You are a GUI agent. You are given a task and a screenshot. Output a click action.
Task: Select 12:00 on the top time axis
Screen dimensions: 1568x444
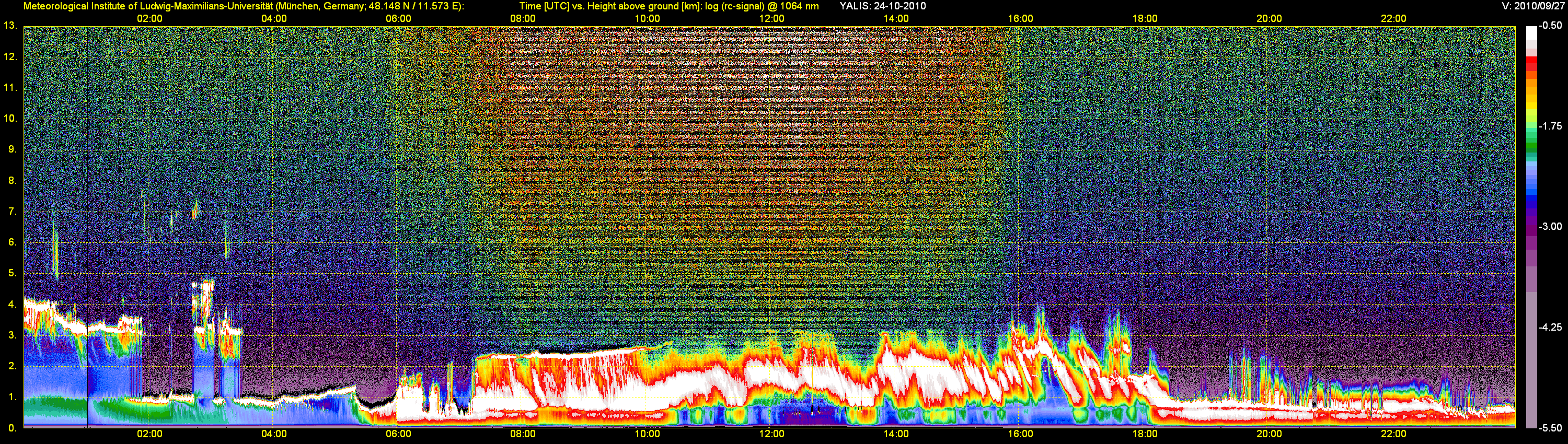click(x=772, y=18)
